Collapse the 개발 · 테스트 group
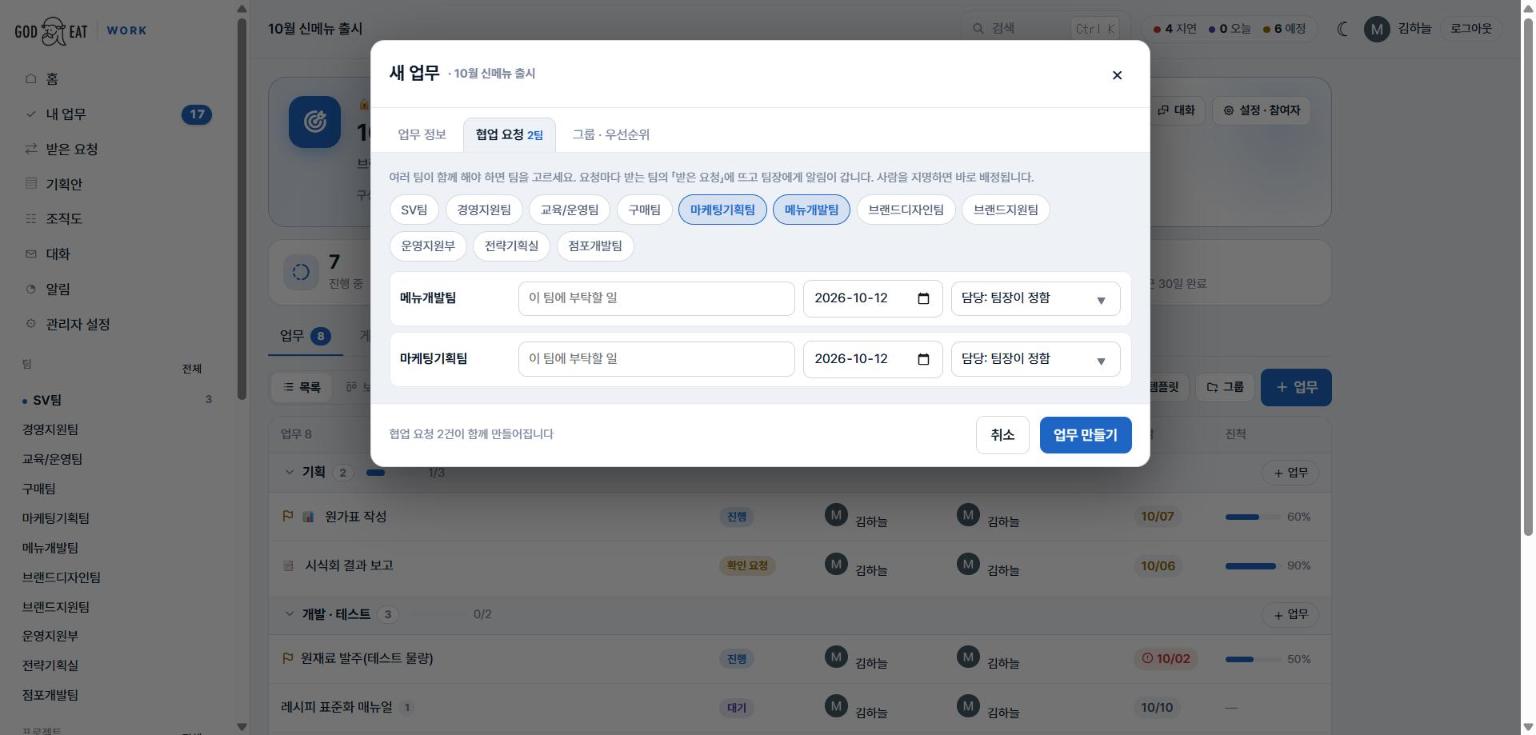 click(290, 614)
